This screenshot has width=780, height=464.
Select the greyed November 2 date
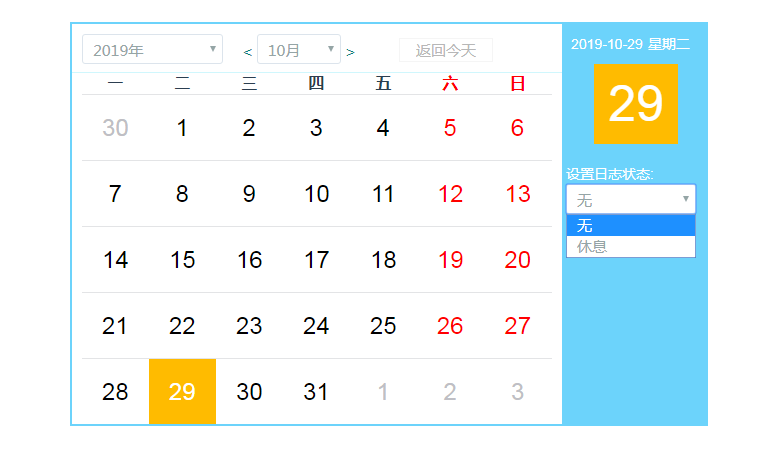click(x=450, y=391)
